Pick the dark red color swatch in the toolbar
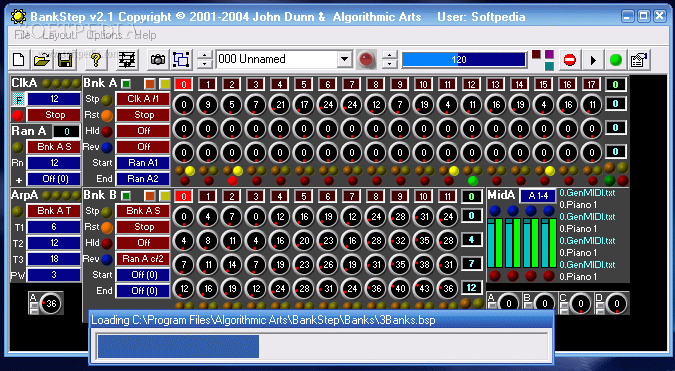The width and height of the screenshot is (675, 371). (536, 54)
